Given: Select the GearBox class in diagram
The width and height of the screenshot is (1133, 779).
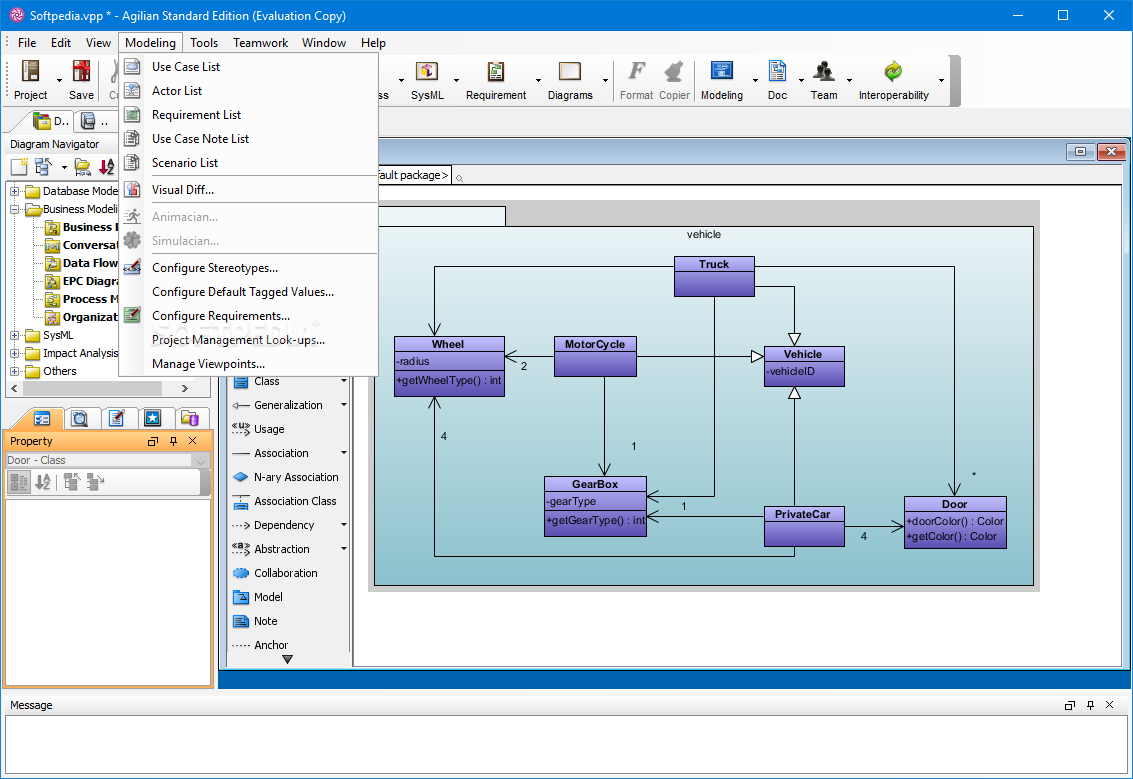Looking at the screenshot, I should pos(595,506).
